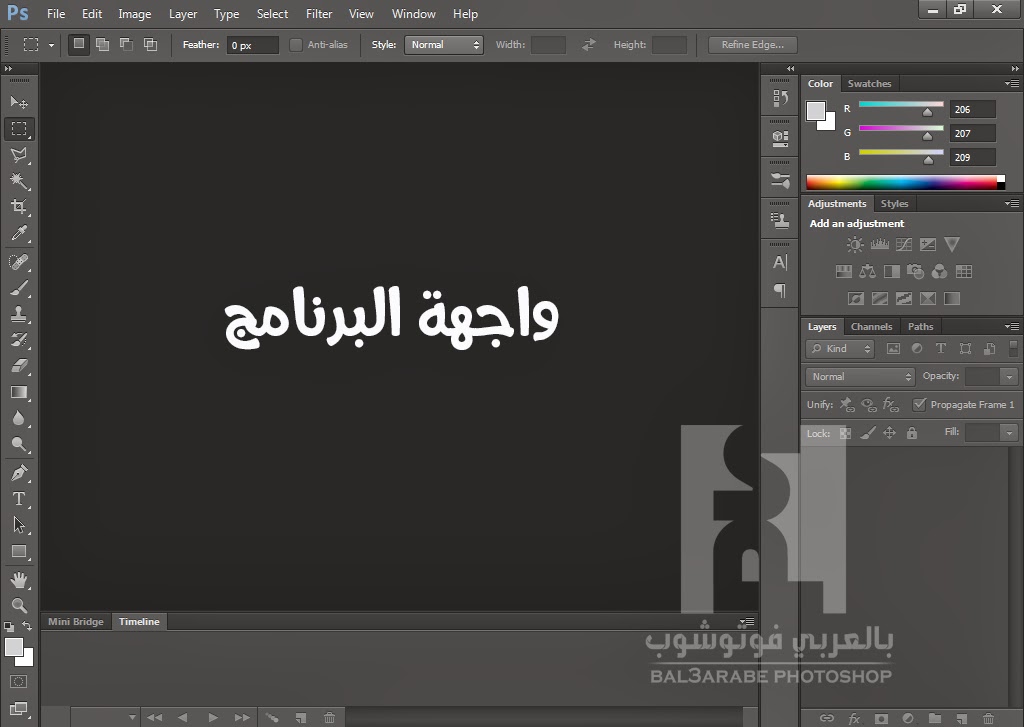Viewport: 1024px width, 727px height.
Task: Select the Hand tool
Action: tap(19, 579)
